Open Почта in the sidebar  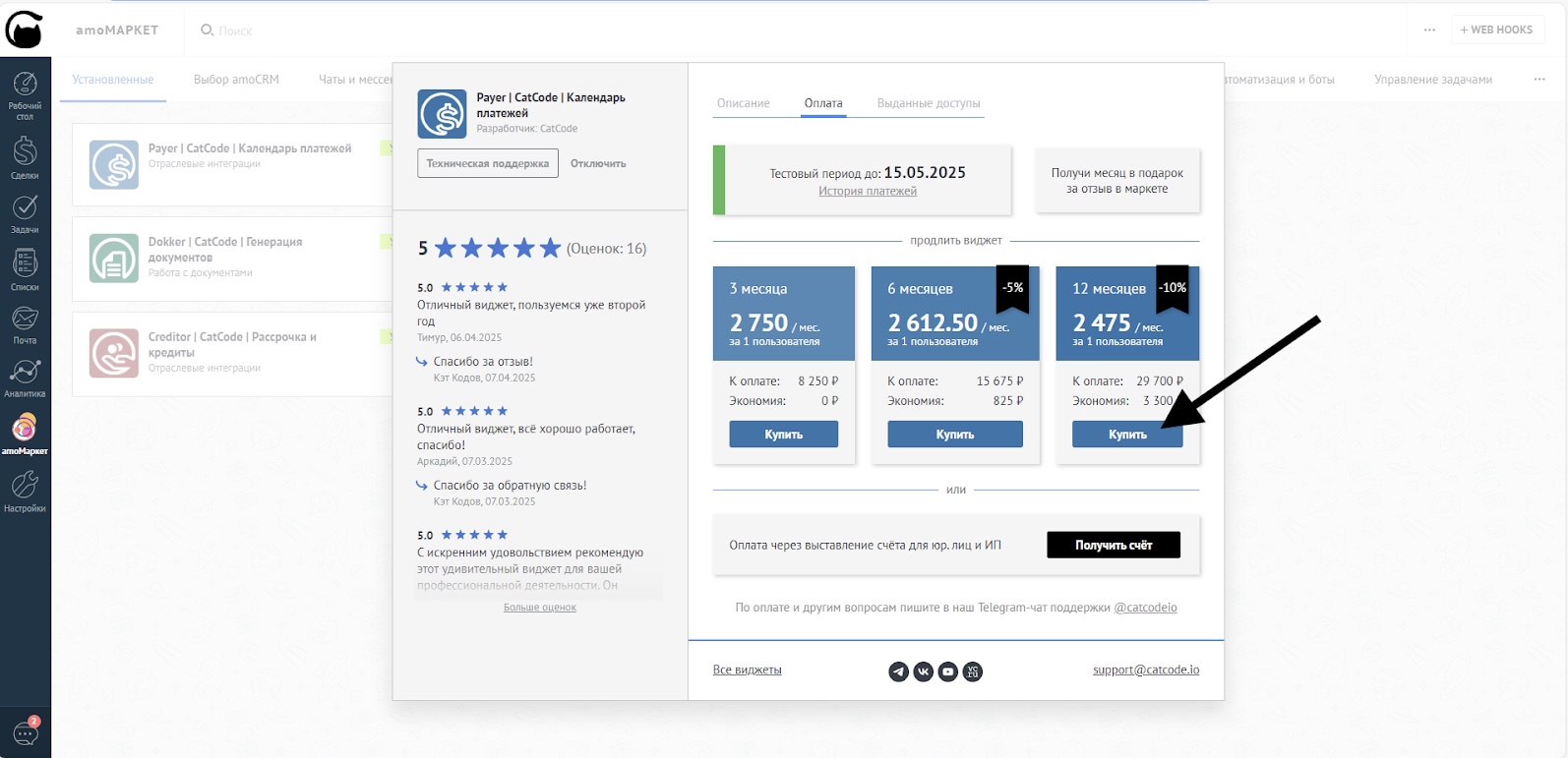25,324
